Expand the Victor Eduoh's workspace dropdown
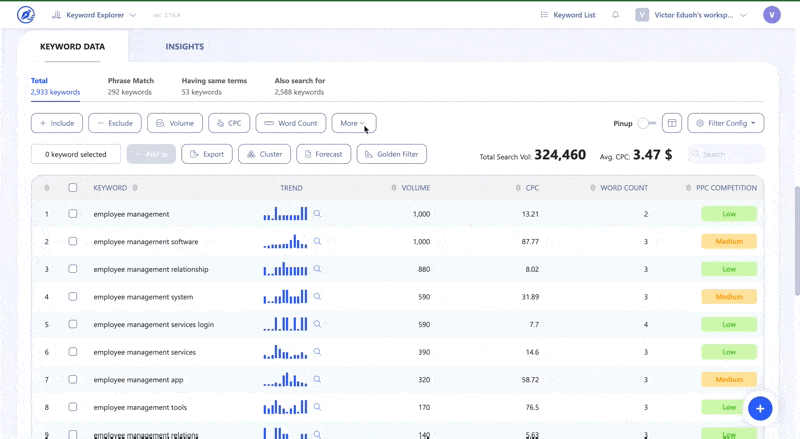 691,15
